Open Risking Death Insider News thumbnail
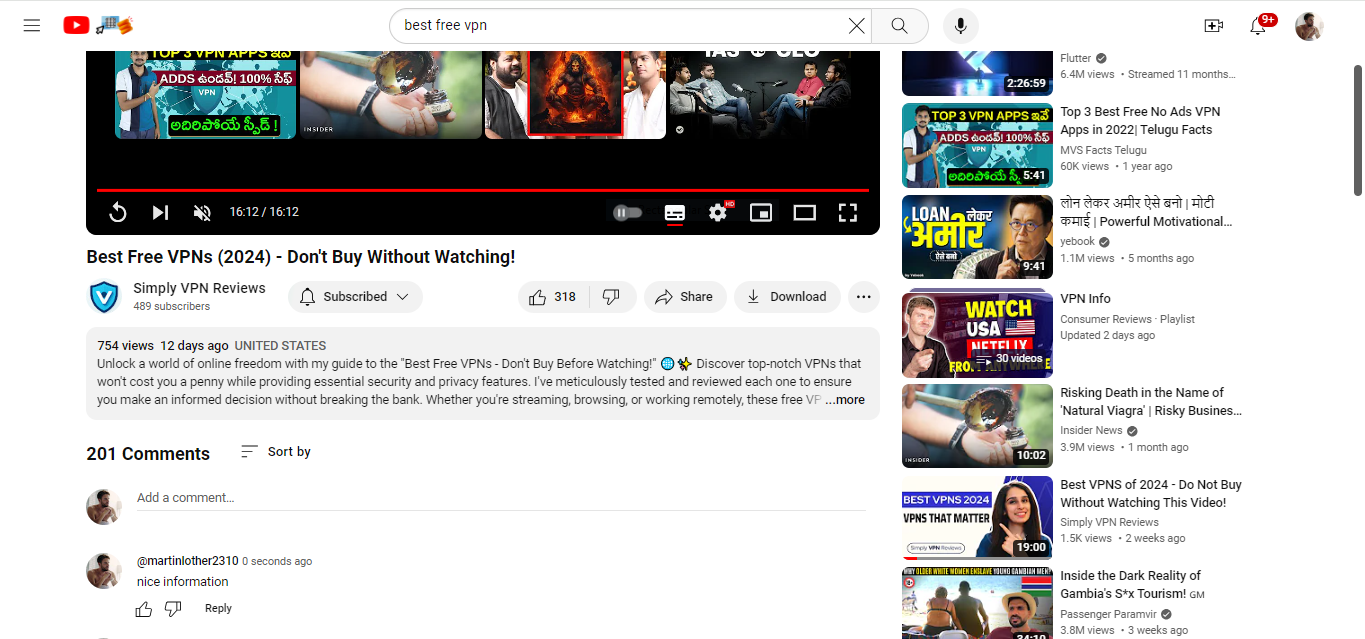 point(977,426)
